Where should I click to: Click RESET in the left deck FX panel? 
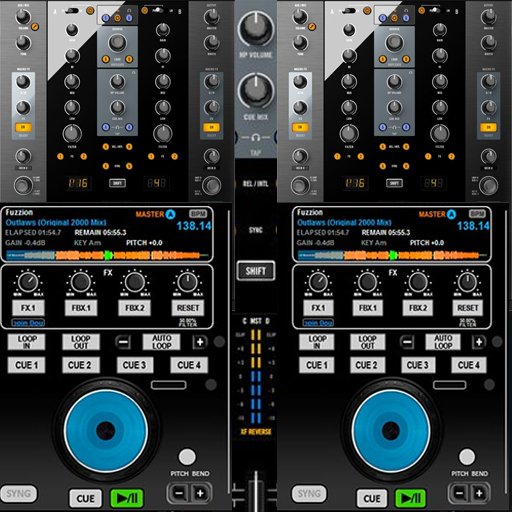point(188,308)
